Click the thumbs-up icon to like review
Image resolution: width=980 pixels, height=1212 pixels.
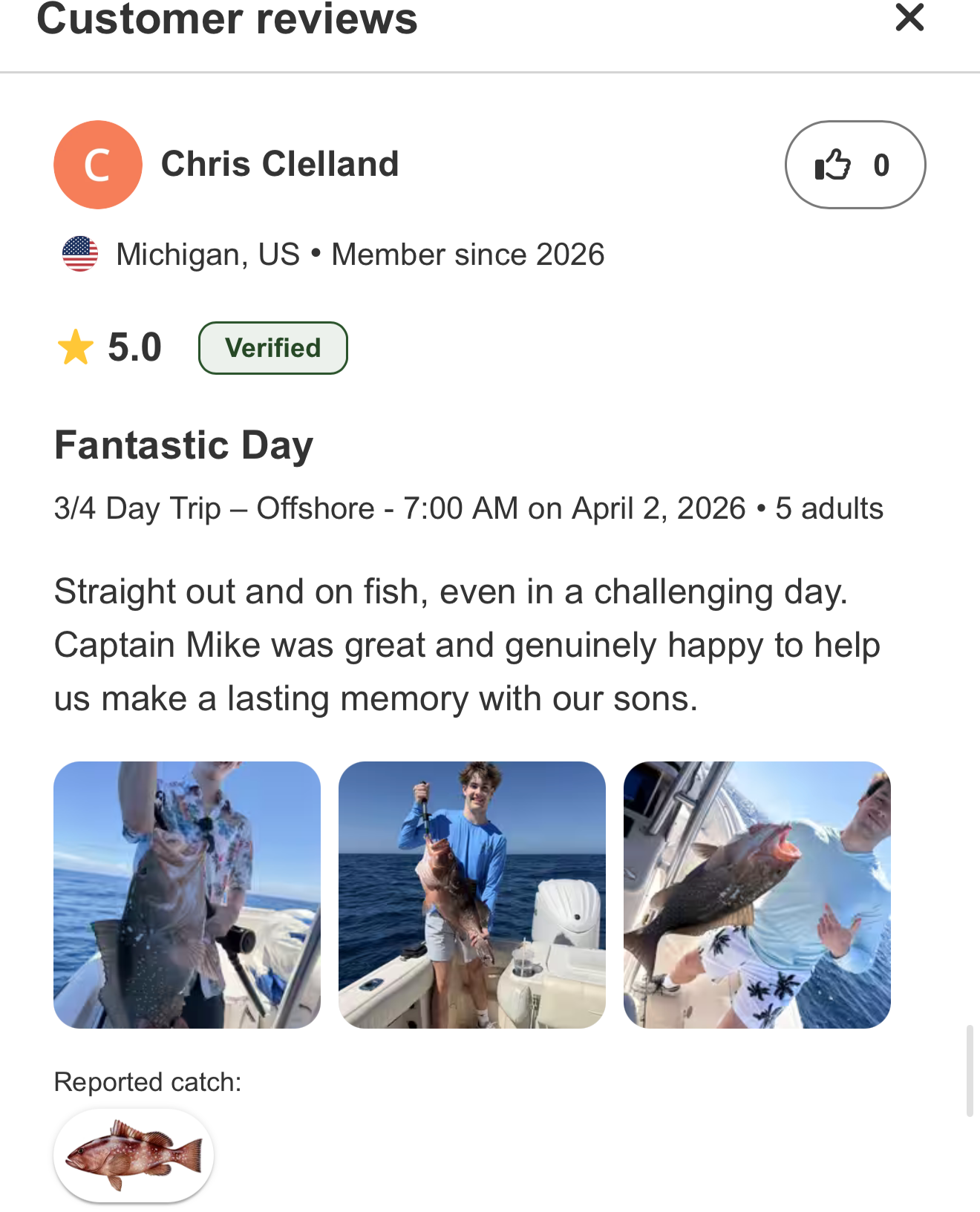(832, 165)
